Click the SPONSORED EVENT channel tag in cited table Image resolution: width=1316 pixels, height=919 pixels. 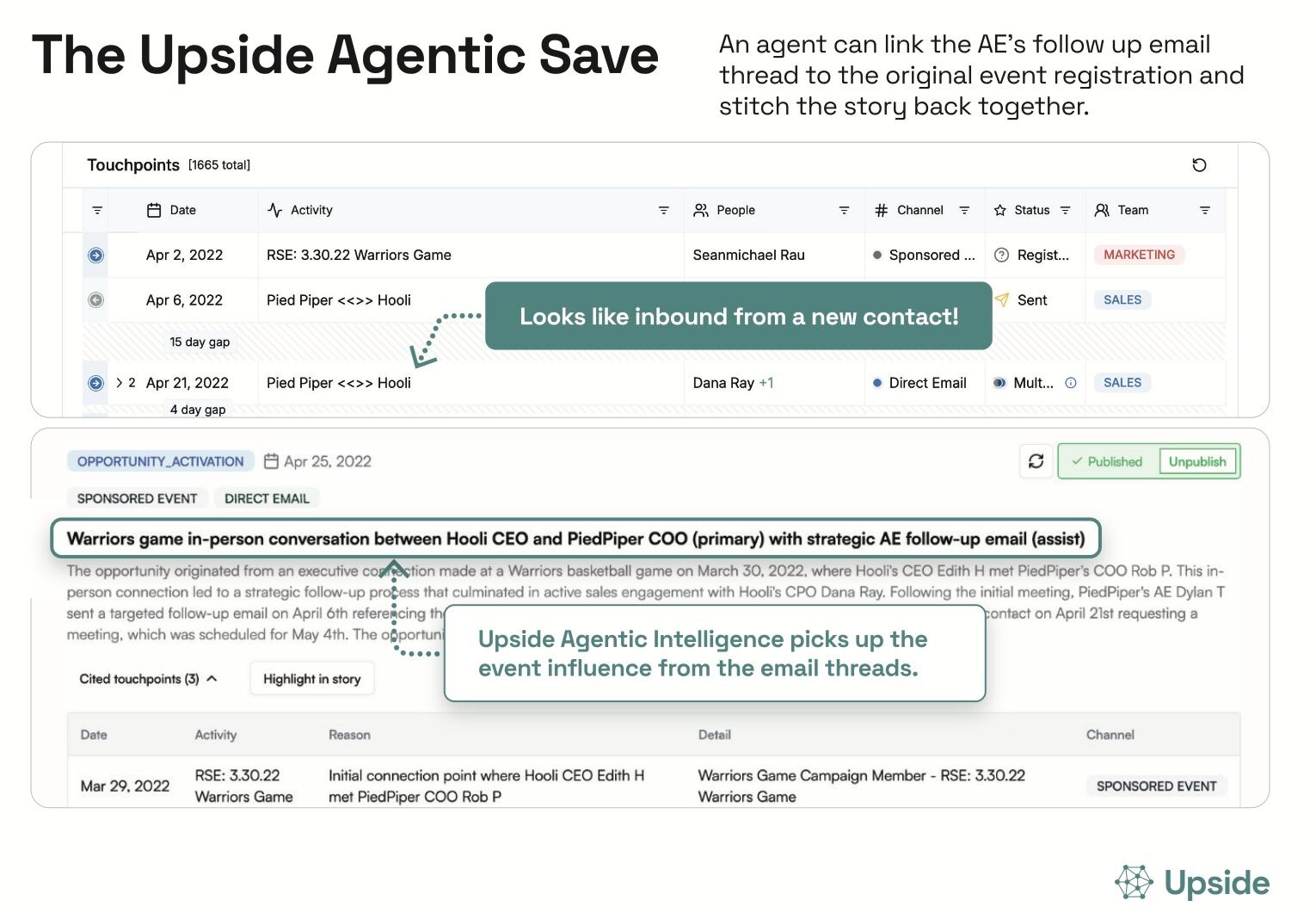(x=1156, y=786)
